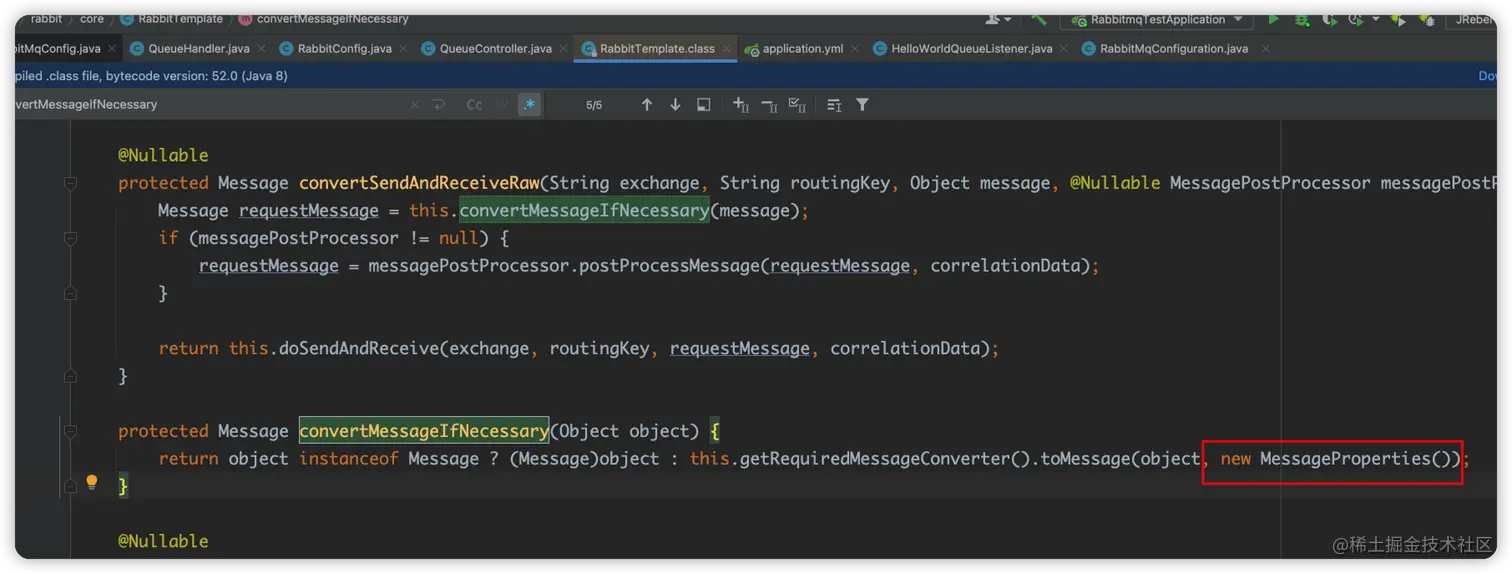This screenshot has height=574, width=1512.
Task: Click the 5/5 match counter
Action: (x=594, y=105)
